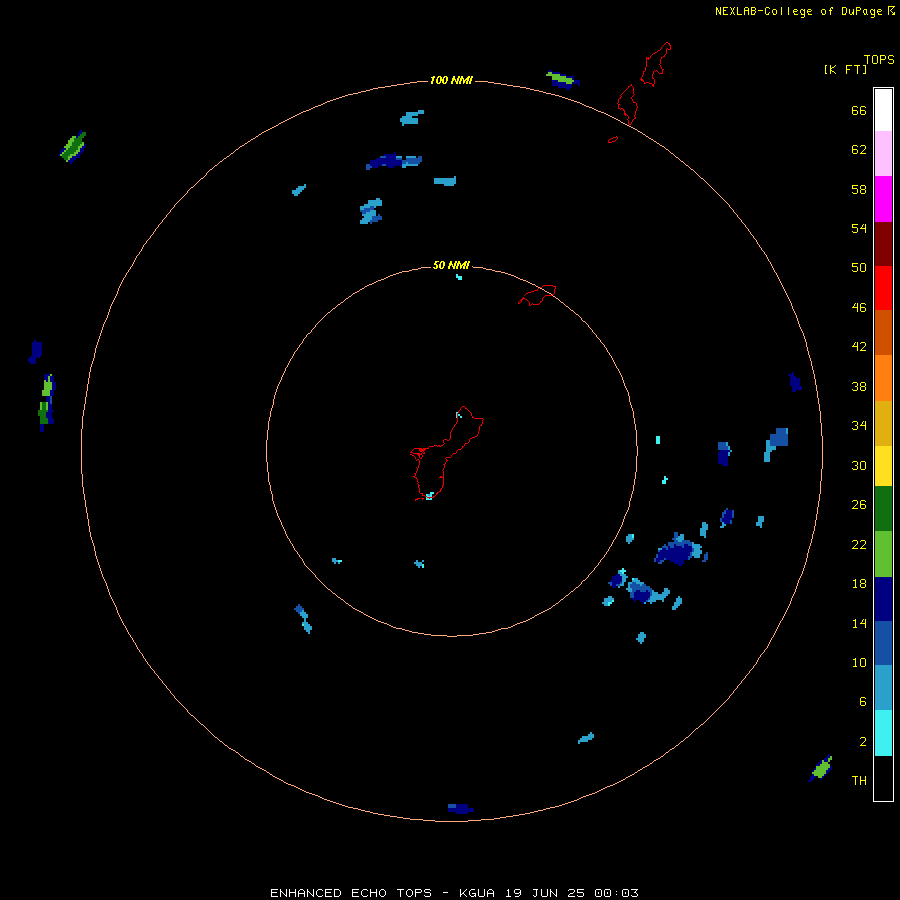
Task: Click the yellow 34 kft legend swatch
Action: pos(883,465)
